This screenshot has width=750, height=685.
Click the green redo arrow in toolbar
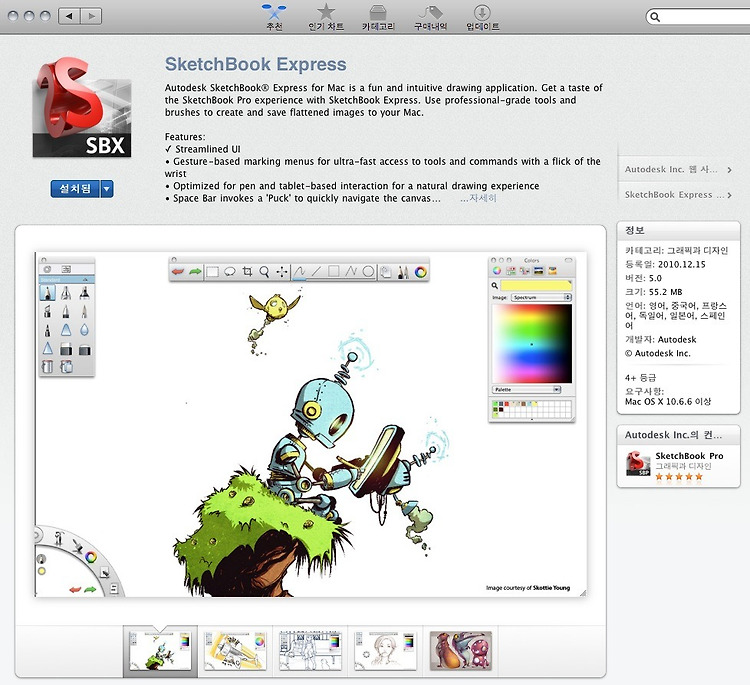tap(195, 272)
